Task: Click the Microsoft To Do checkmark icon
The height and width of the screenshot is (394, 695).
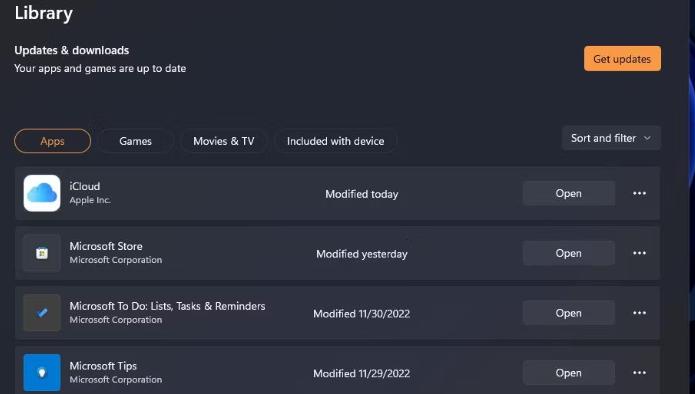Action: coord(42,313)
